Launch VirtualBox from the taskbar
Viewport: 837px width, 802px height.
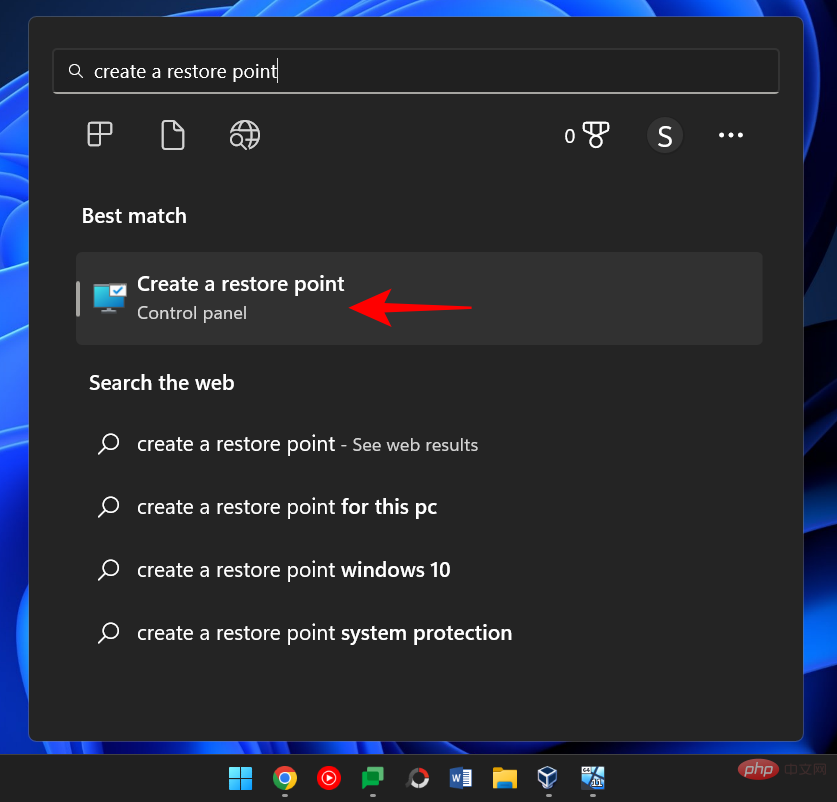(547, 778)
